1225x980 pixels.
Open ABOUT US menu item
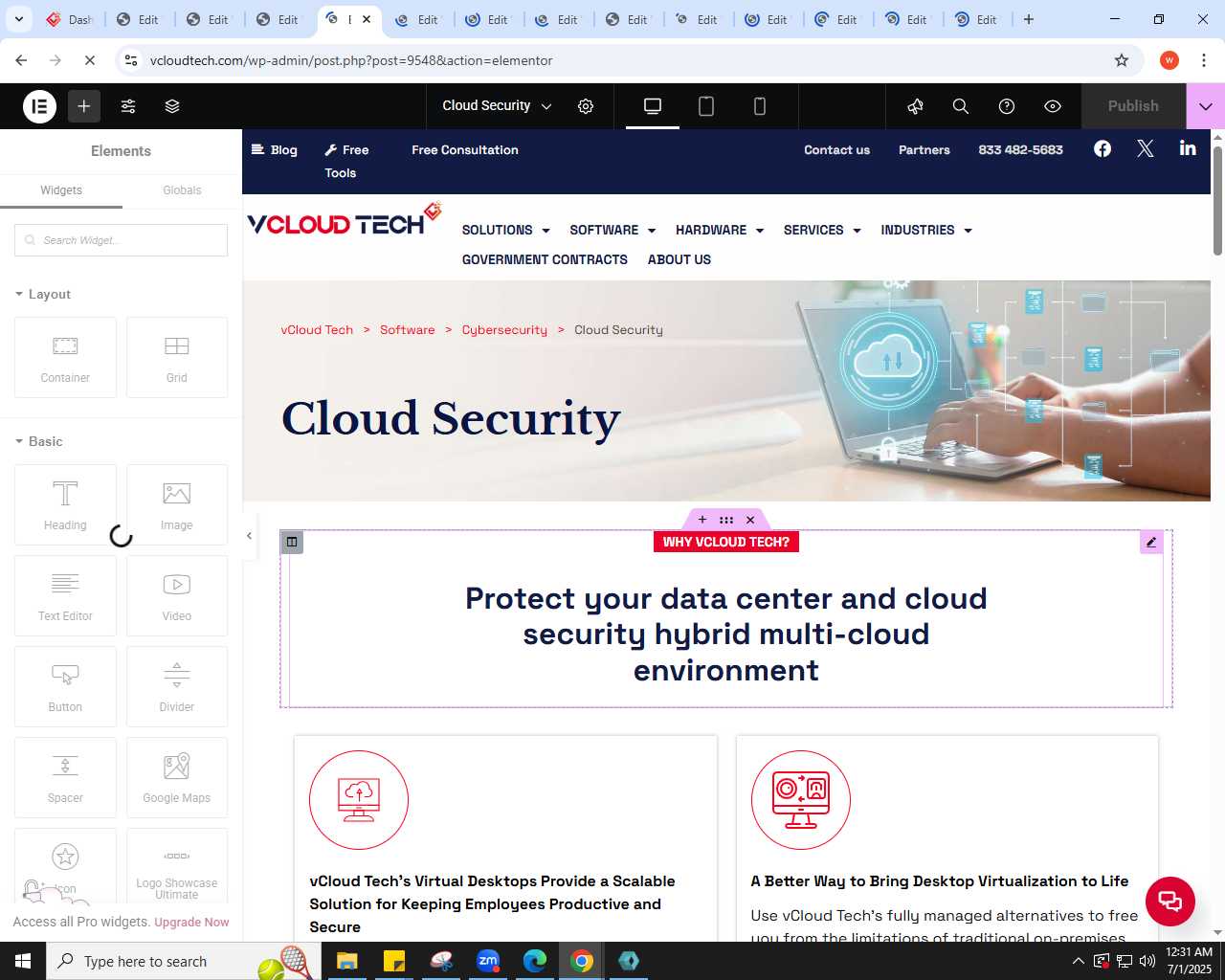click(679, 259)
